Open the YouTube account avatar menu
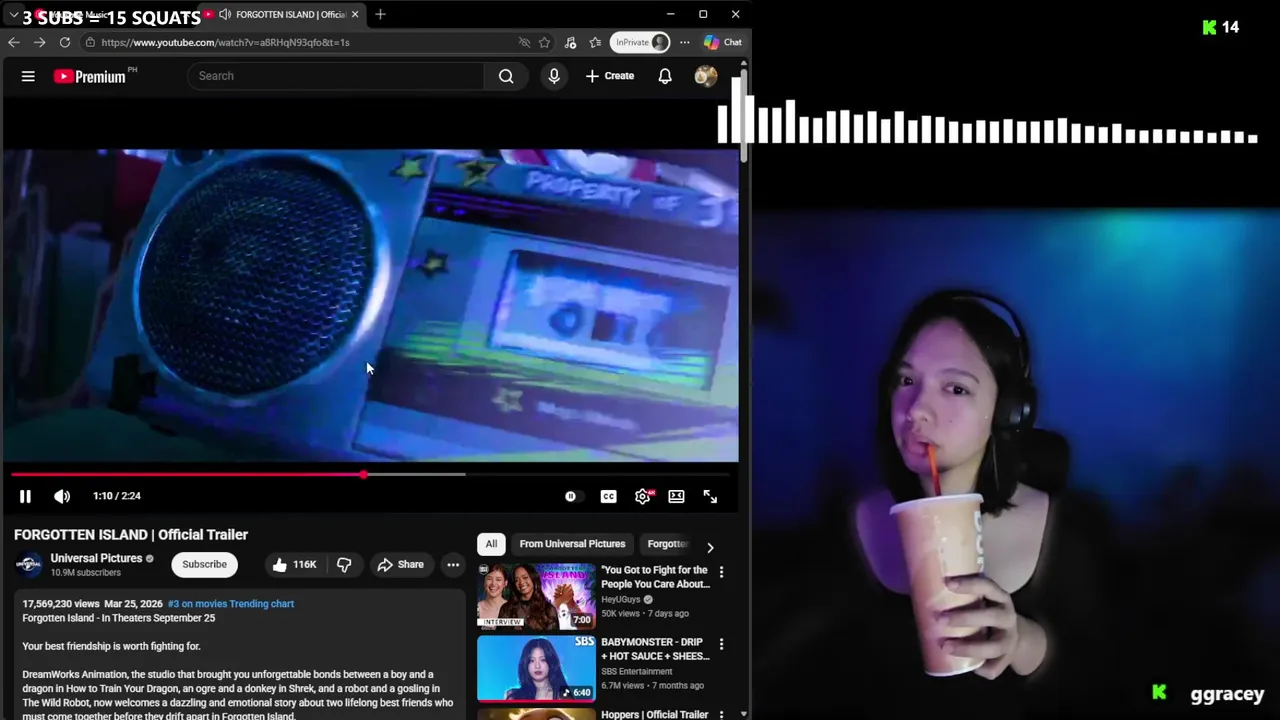This screenshot has width=1280, height=720. click(x=706, y=76)
